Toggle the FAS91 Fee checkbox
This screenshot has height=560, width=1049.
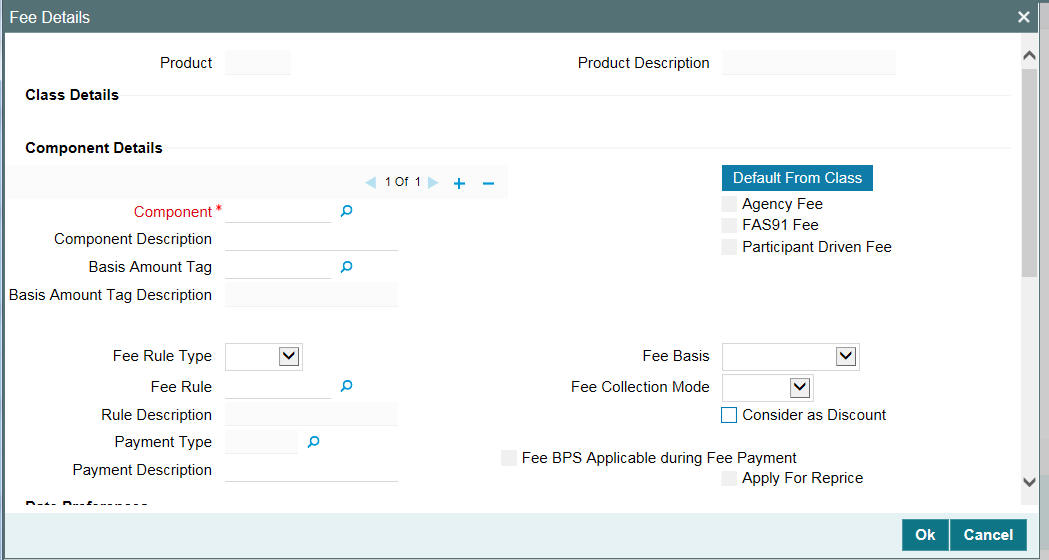[729, 225]
